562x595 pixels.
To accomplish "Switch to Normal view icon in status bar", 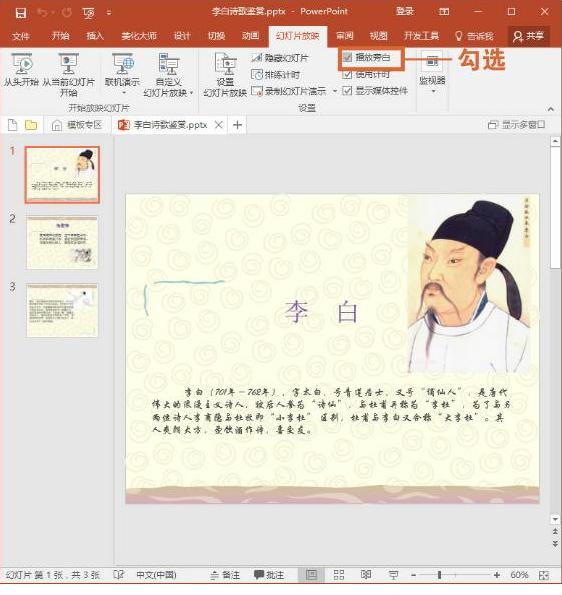I will (x=311, y=575).
